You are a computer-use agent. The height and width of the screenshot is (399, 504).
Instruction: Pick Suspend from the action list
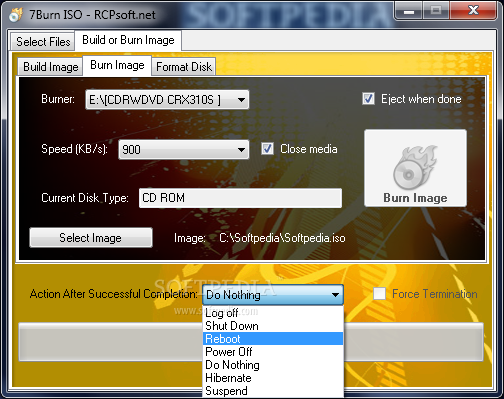(x=273, y=391)
